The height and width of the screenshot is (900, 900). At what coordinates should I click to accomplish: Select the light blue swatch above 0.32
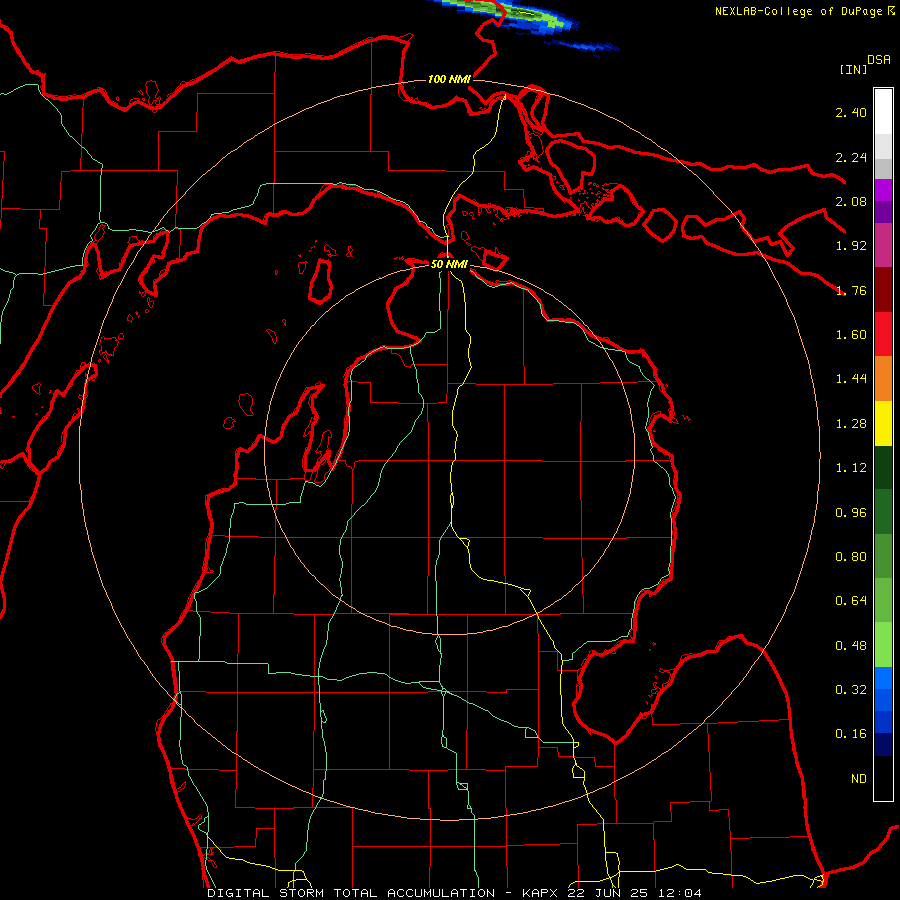pos(883,678)
